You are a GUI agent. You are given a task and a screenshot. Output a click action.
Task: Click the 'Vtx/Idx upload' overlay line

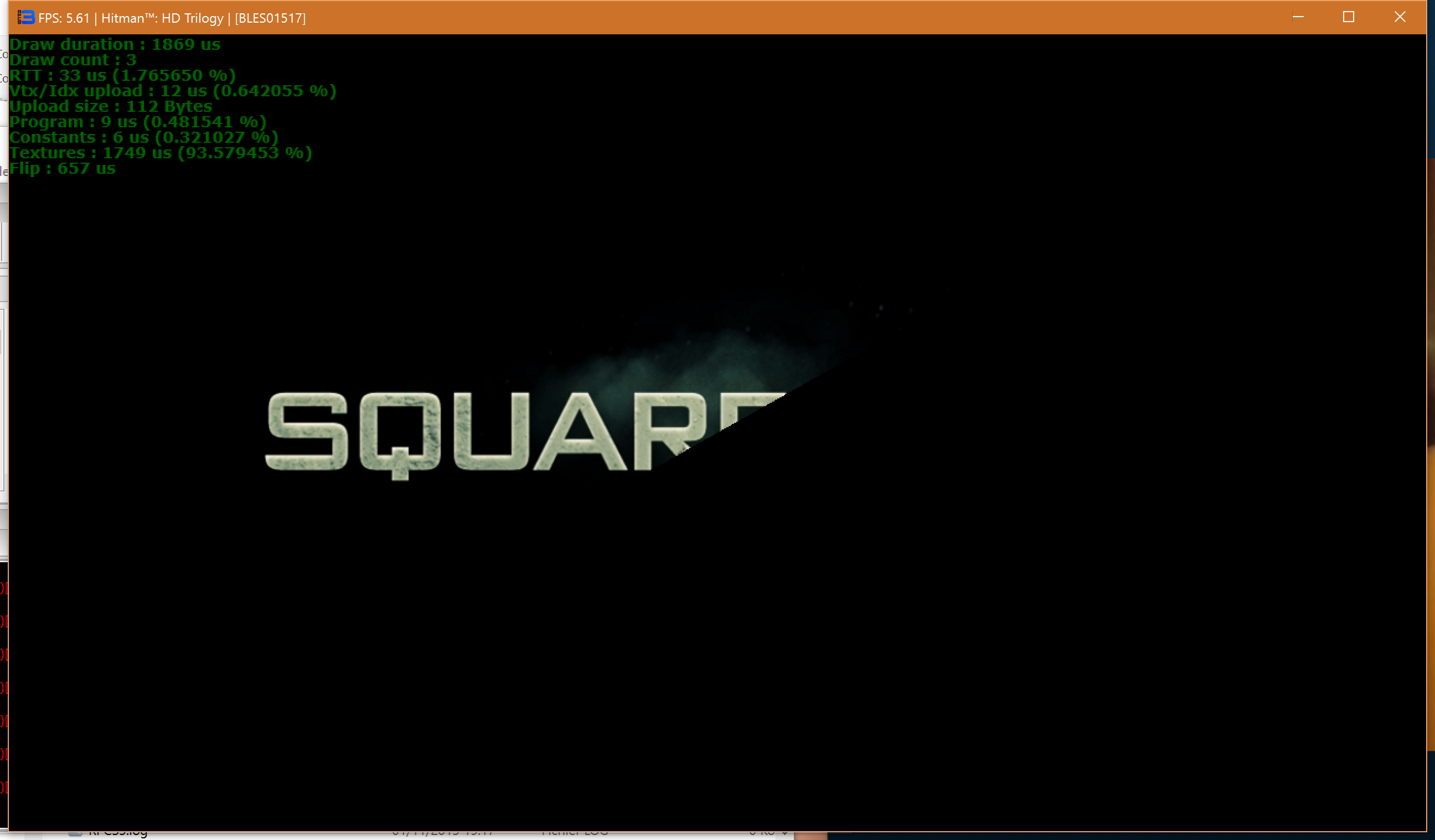[x=173, y=91]
